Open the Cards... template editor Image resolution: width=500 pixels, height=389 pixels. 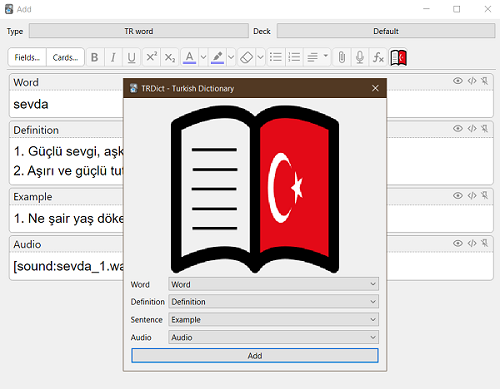click(65, 57)
